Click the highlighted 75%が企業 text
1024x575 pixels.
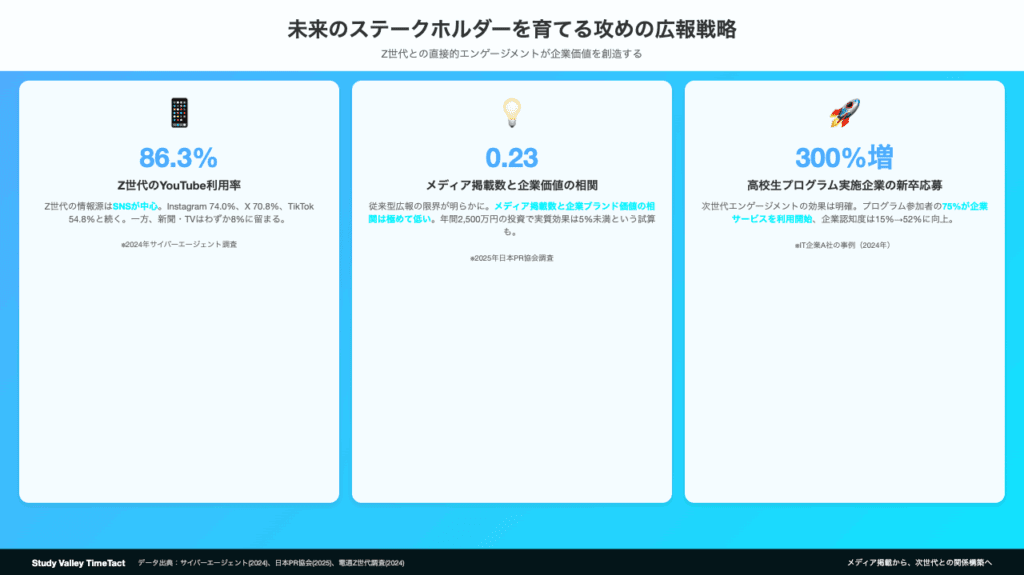click(x=964, y=206)
